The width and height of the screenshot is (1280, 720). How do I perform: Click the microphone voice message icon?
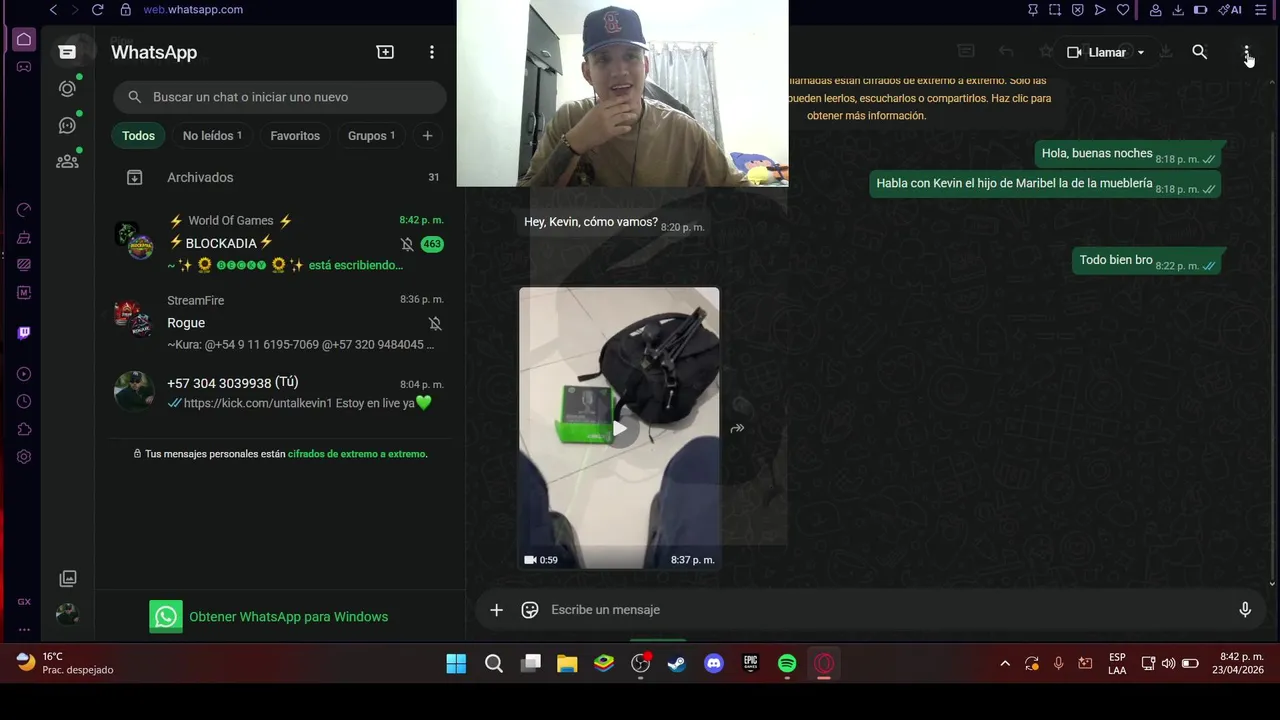coord(1245,610)
